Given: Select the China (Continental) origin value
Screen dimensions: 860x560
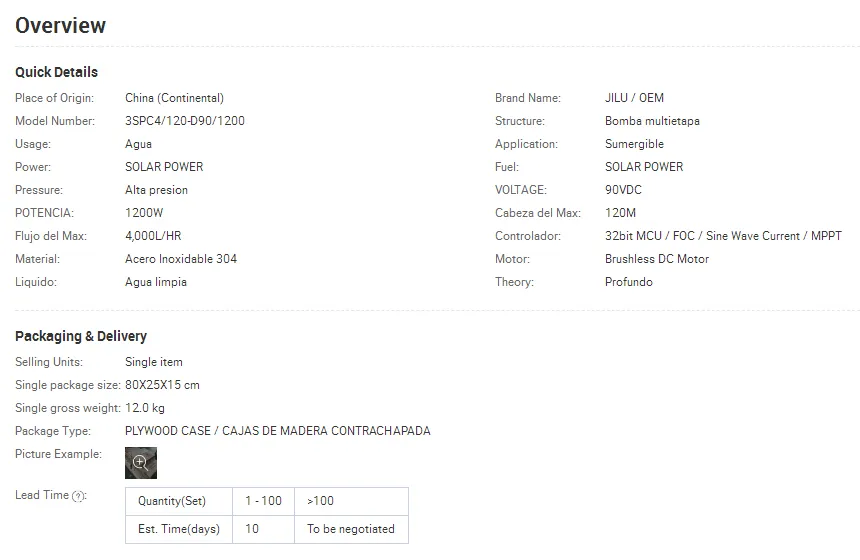Looking at the screenshot, I should click(x=174, y=98).
